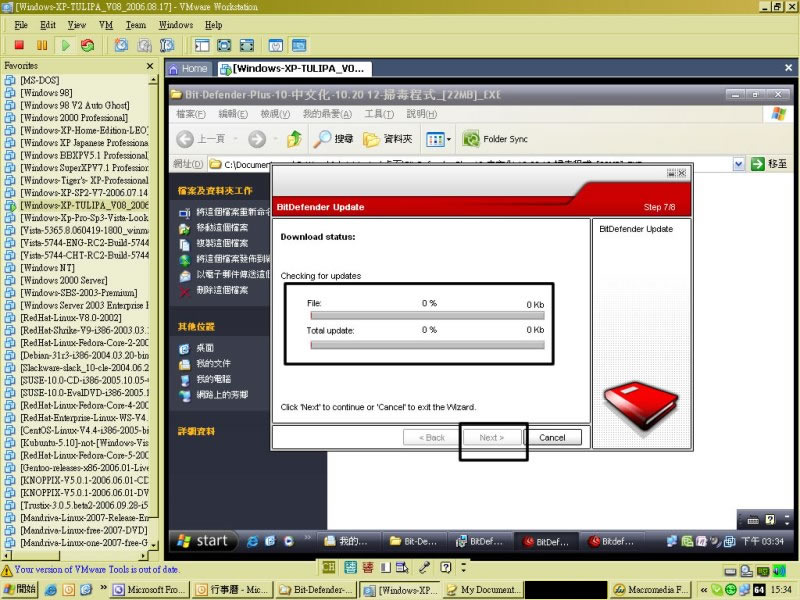800x600 pixels.
Task: Click the Explorer up folder icon
Action: pyautogui.click(x=294, y=139)
